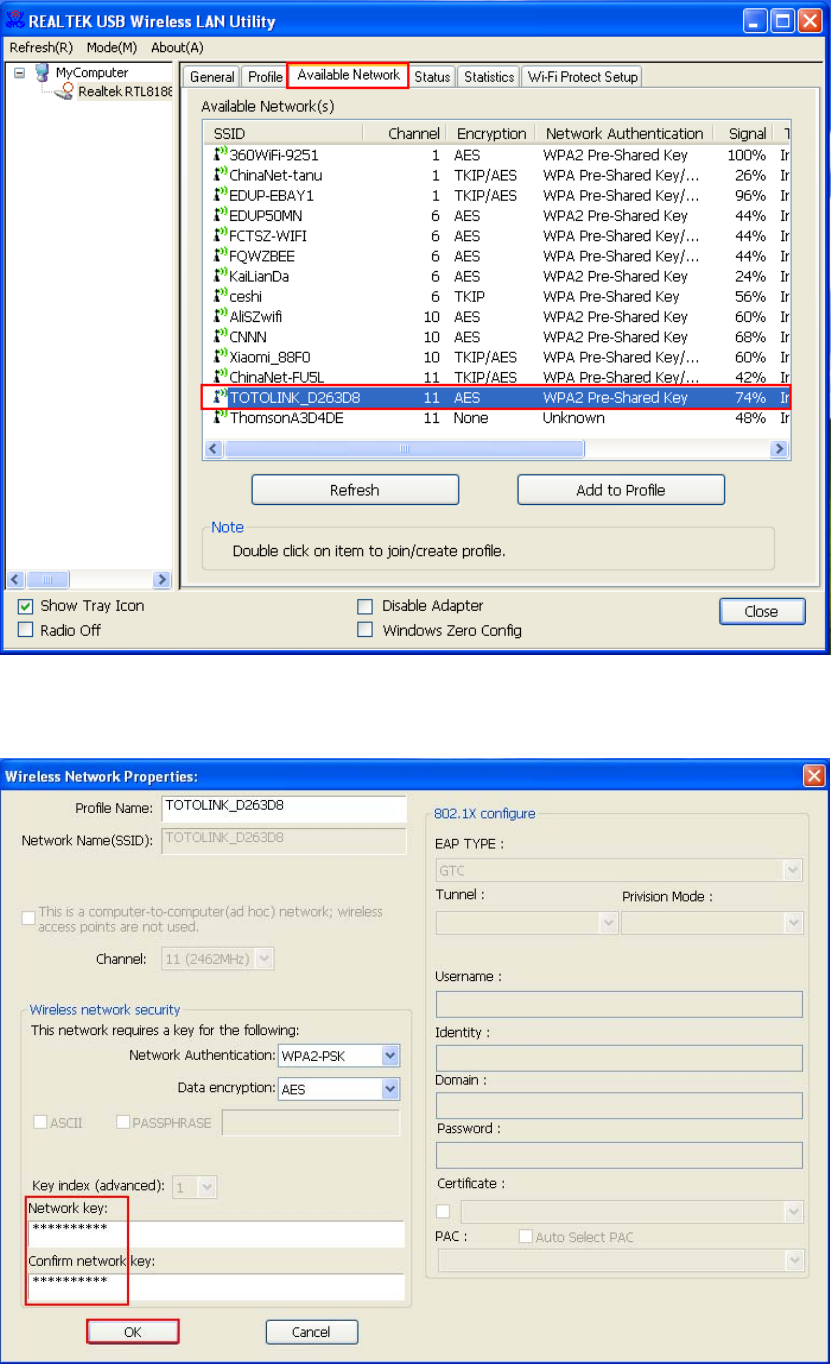Image resolution: width=831 pixels, height=1364 pixels.
Task: Click the signal icon beside EDUP50MN
Action: click(221, 215)
